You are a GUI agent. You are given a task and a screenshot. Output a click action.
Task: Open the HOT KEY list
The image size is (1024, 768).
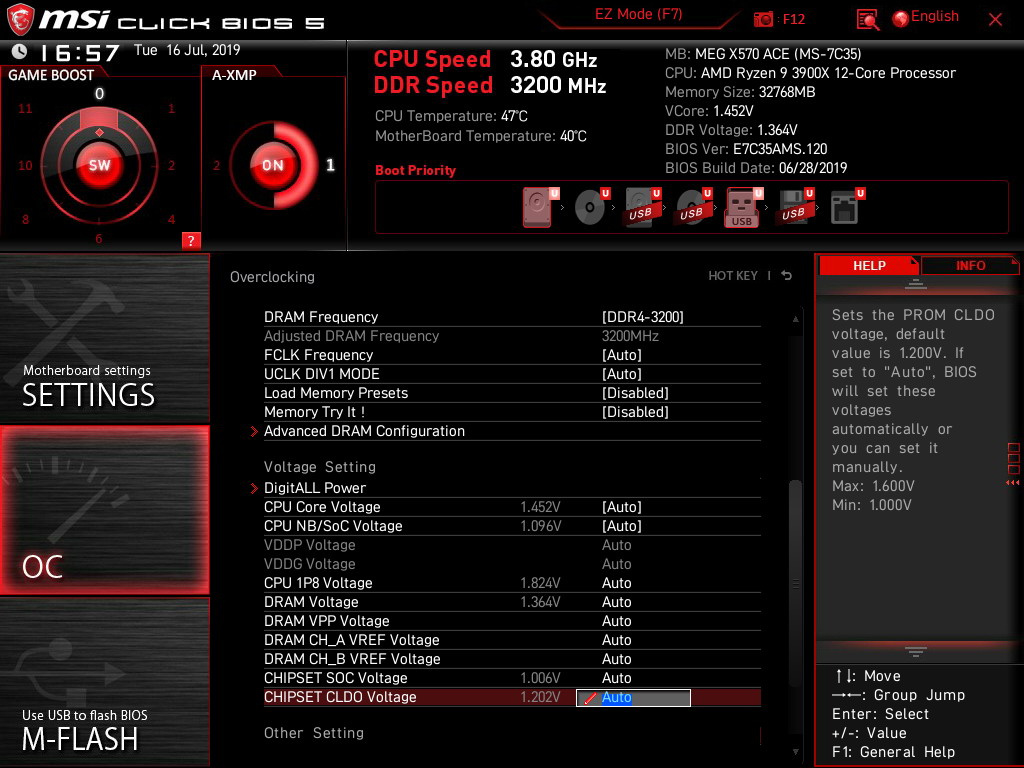point(733,276)
